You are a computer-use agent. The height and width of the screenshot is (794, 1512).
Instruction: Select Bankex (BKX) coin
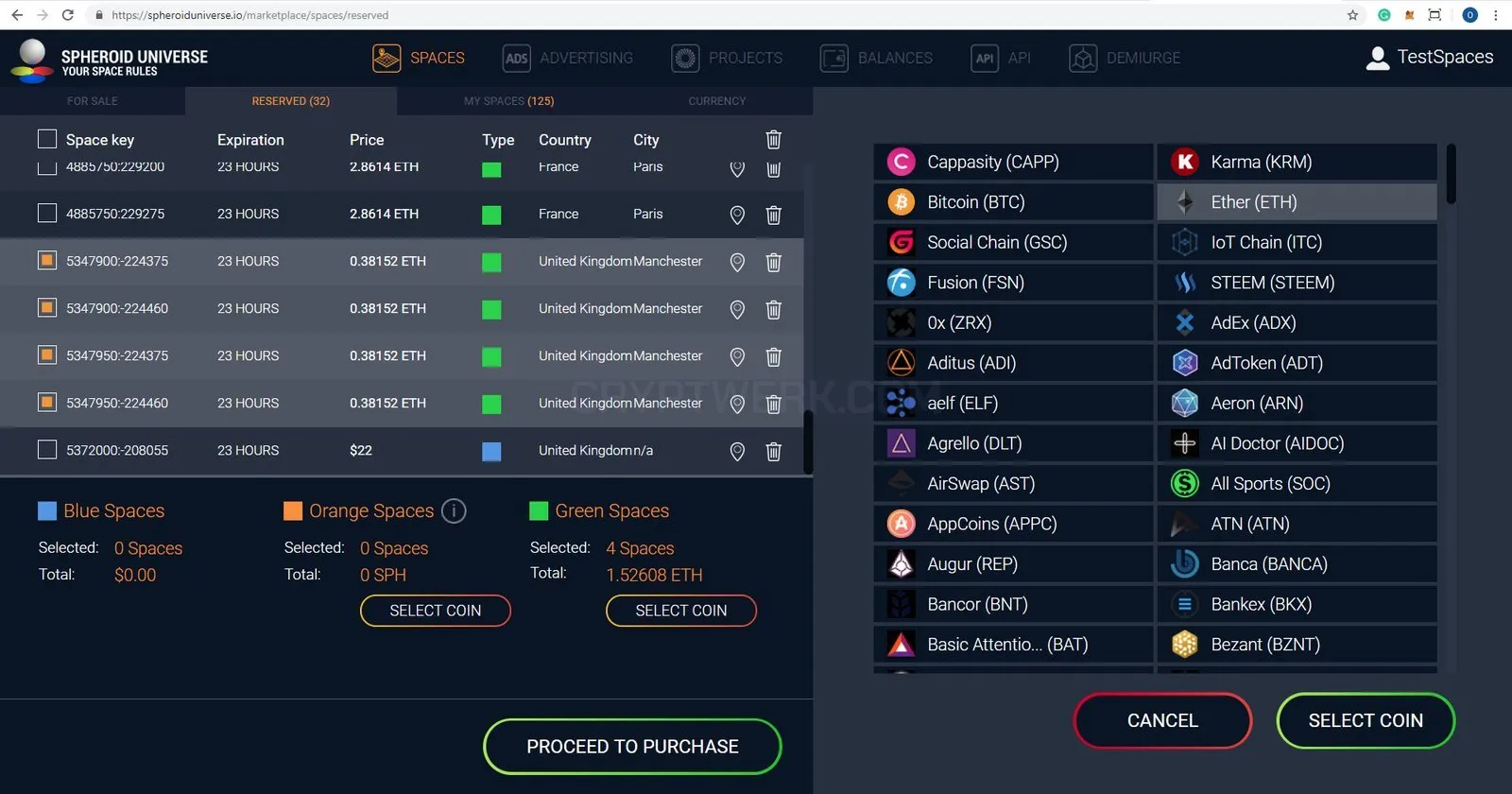coord(1297,604)
